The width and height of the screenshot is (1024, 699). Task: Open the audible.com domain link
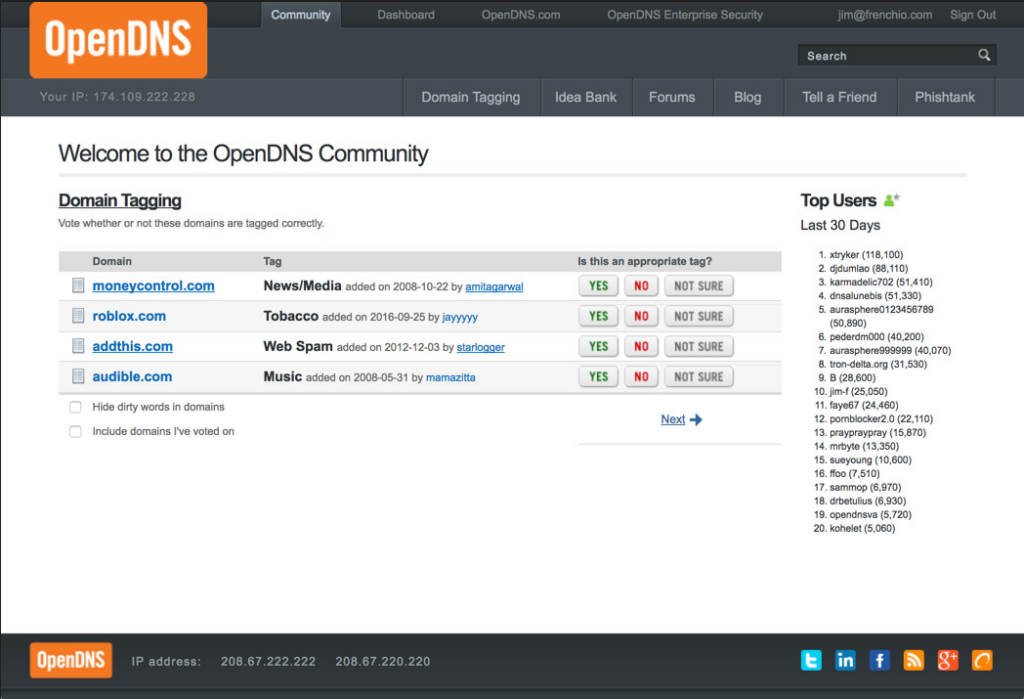(x=132, y=376)
